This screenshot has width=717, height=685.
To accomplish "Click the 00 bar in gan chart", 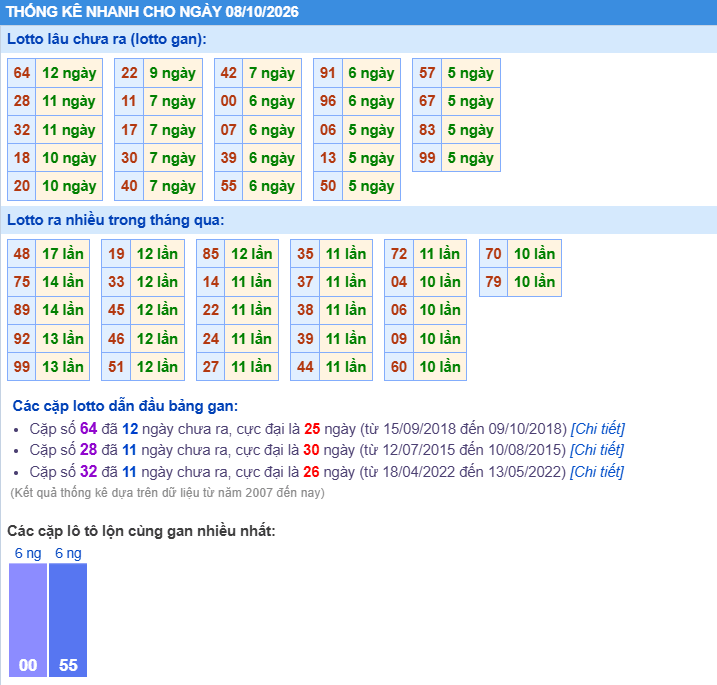I will point(28,620).
